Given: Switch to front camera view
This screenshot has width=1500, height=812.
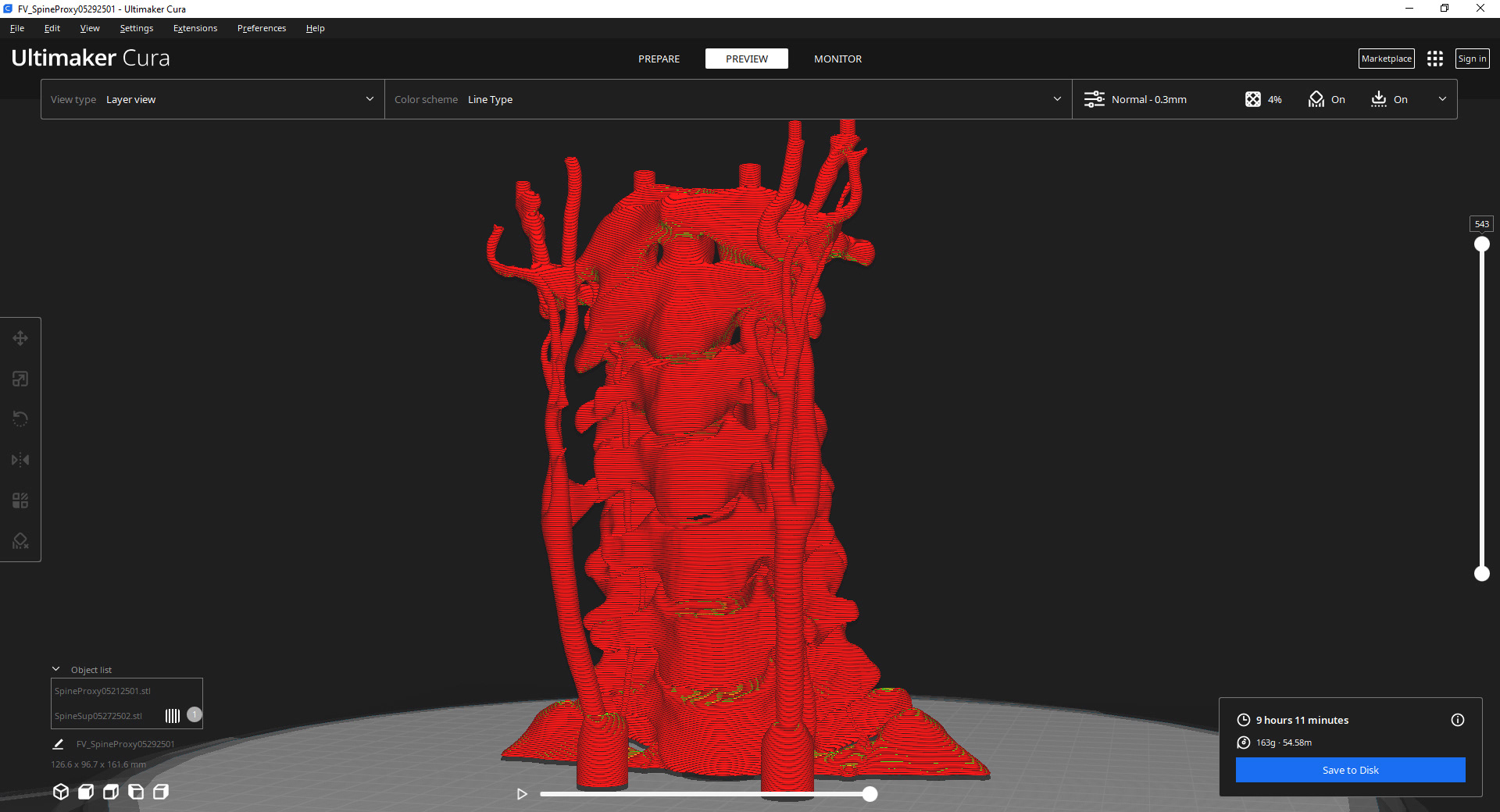Looking at the screenshot, I should click(x=86, y=792).
